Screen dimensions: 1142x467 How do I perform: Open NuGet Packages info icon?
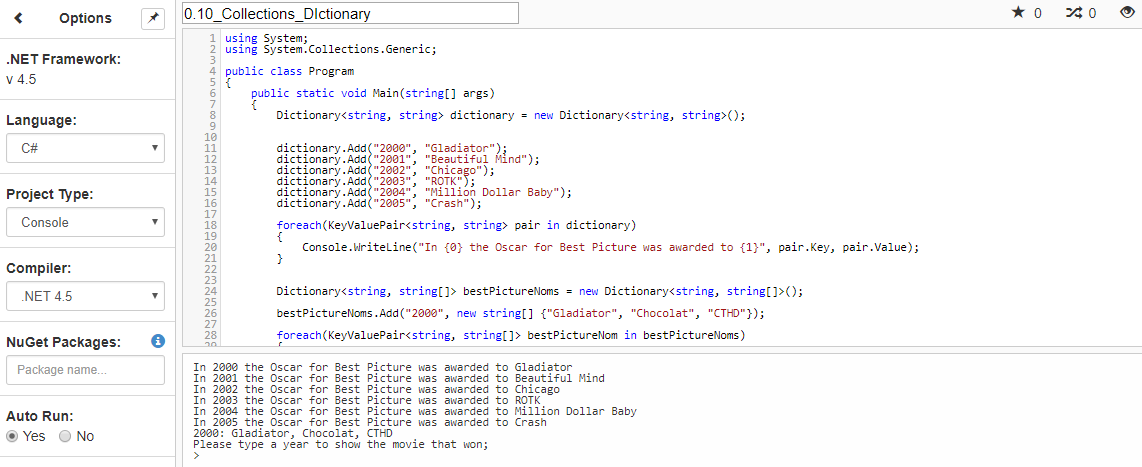tap(157, 341)
